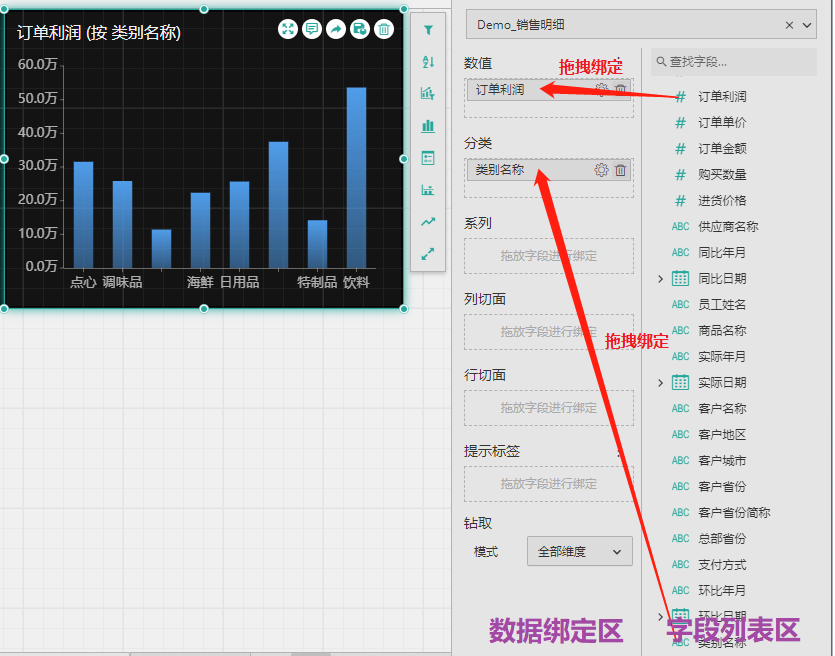Select the 客户省份 field

[722, 487]
